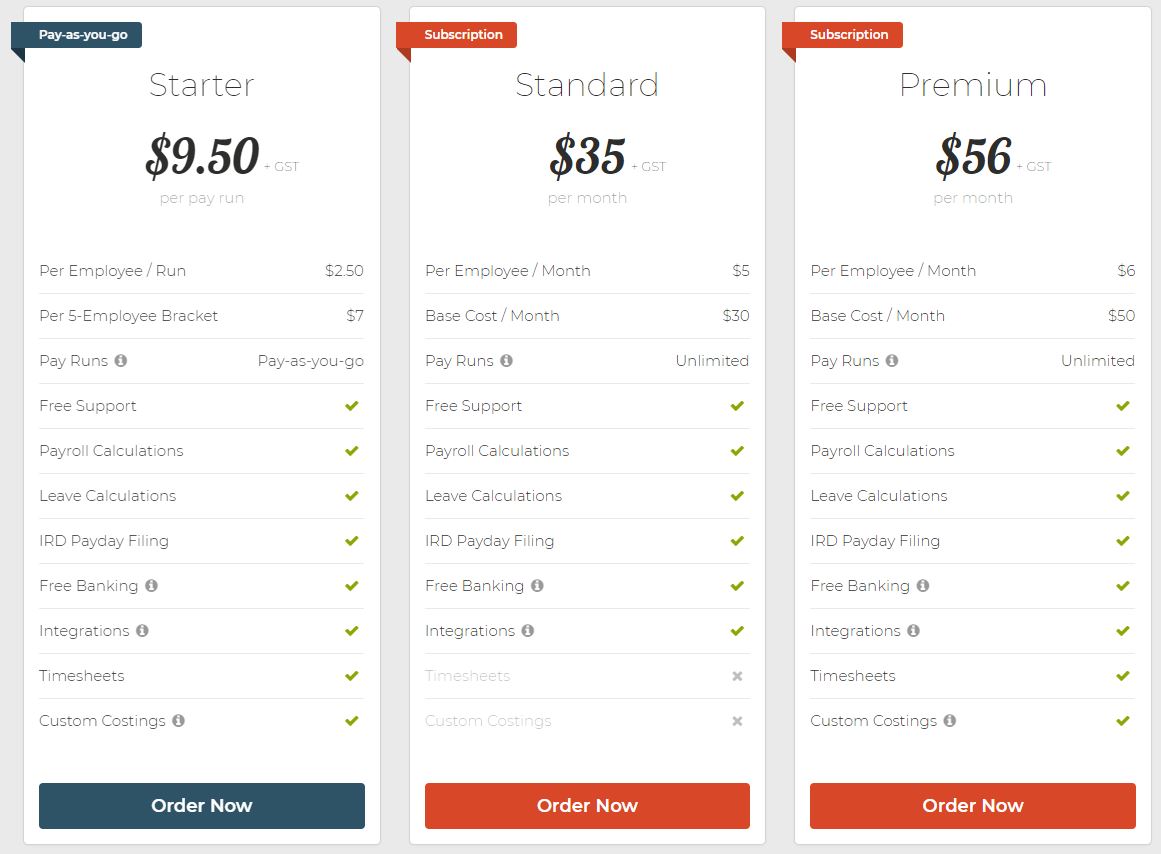Click Standard plan Pay Runs info icon
Screen dimensions: 1161x854
506,361
